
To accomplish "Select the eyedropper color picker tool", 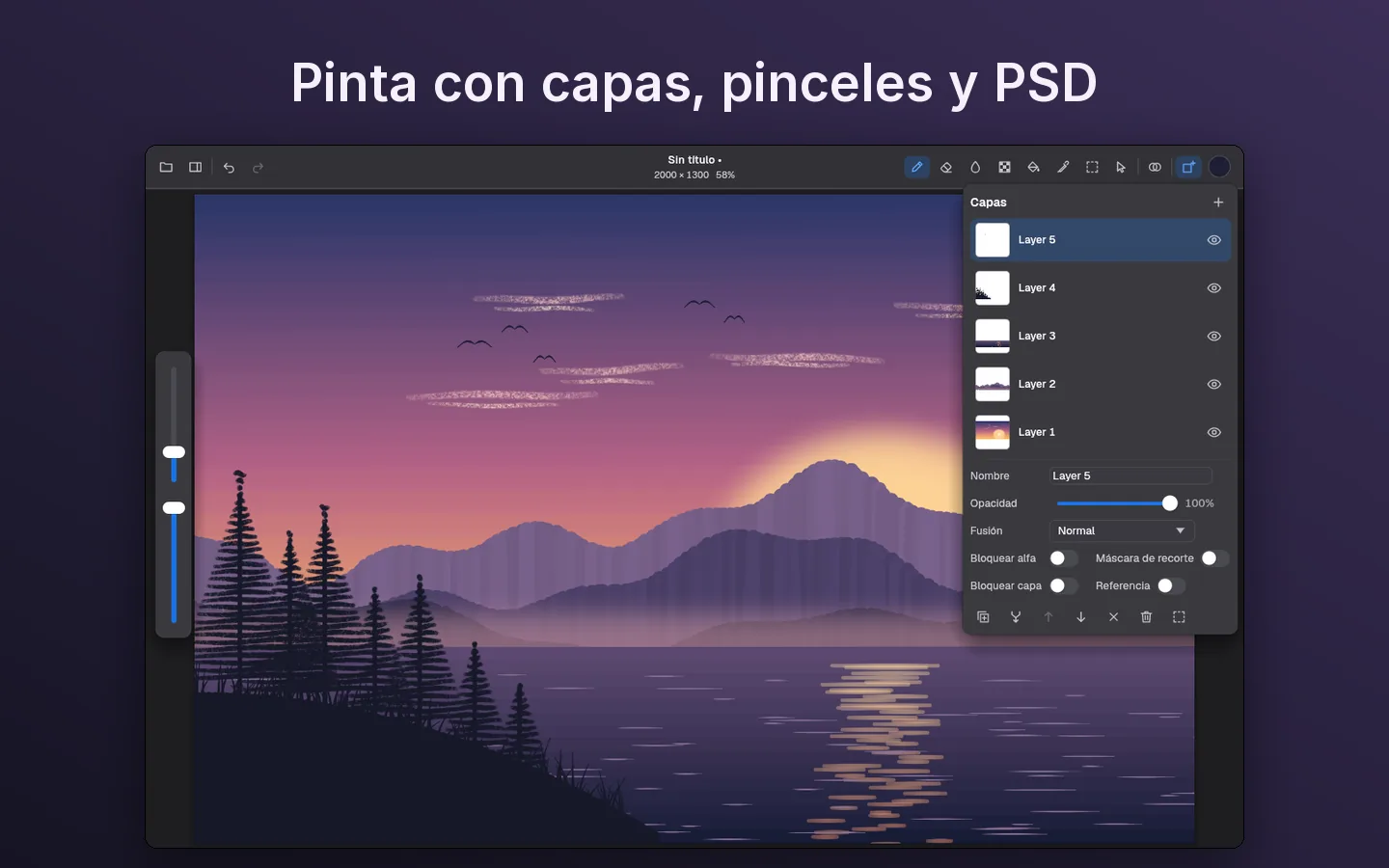I will point(1063,167).
